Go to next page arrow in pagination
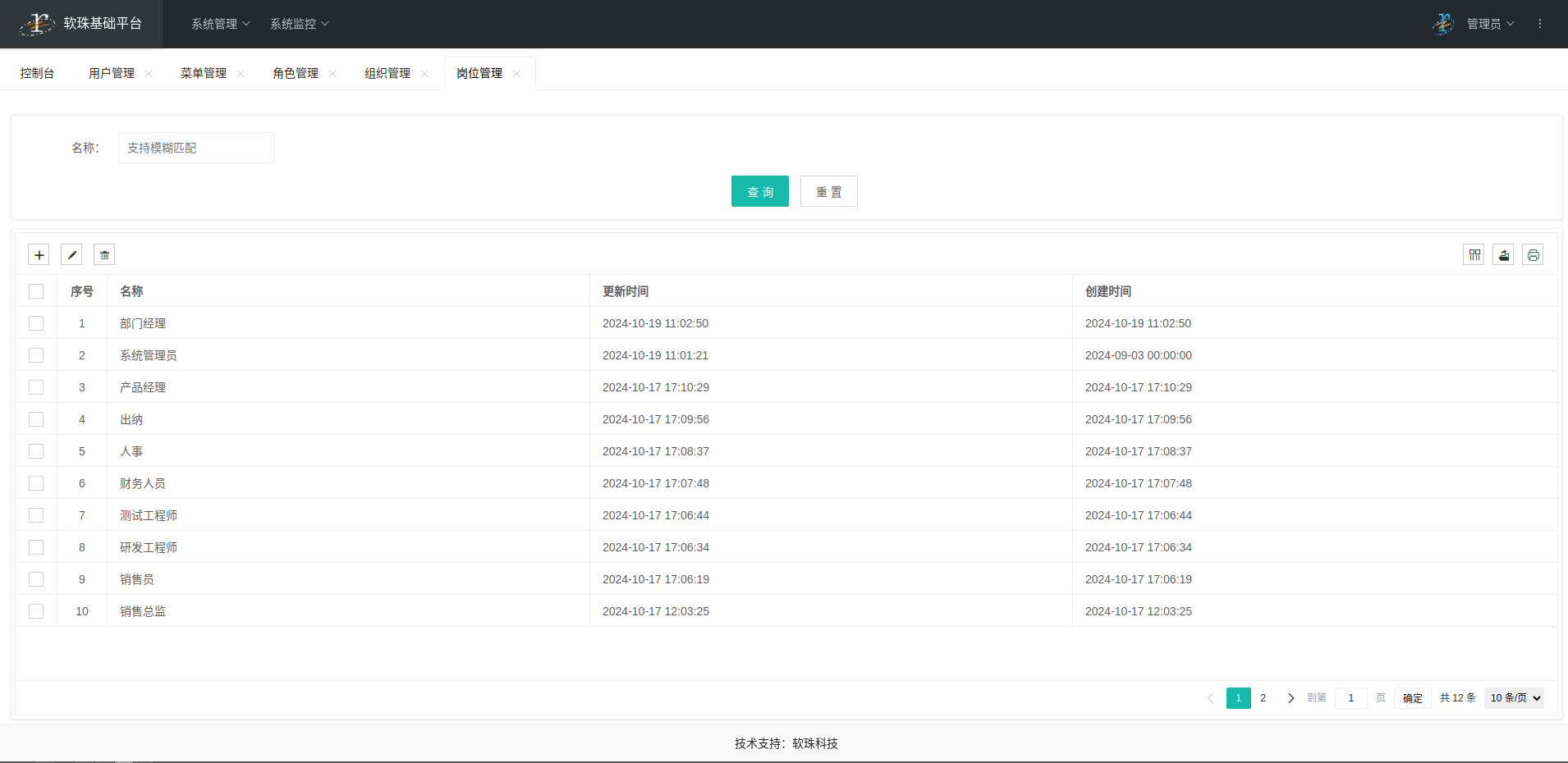 click(1291, 698)
